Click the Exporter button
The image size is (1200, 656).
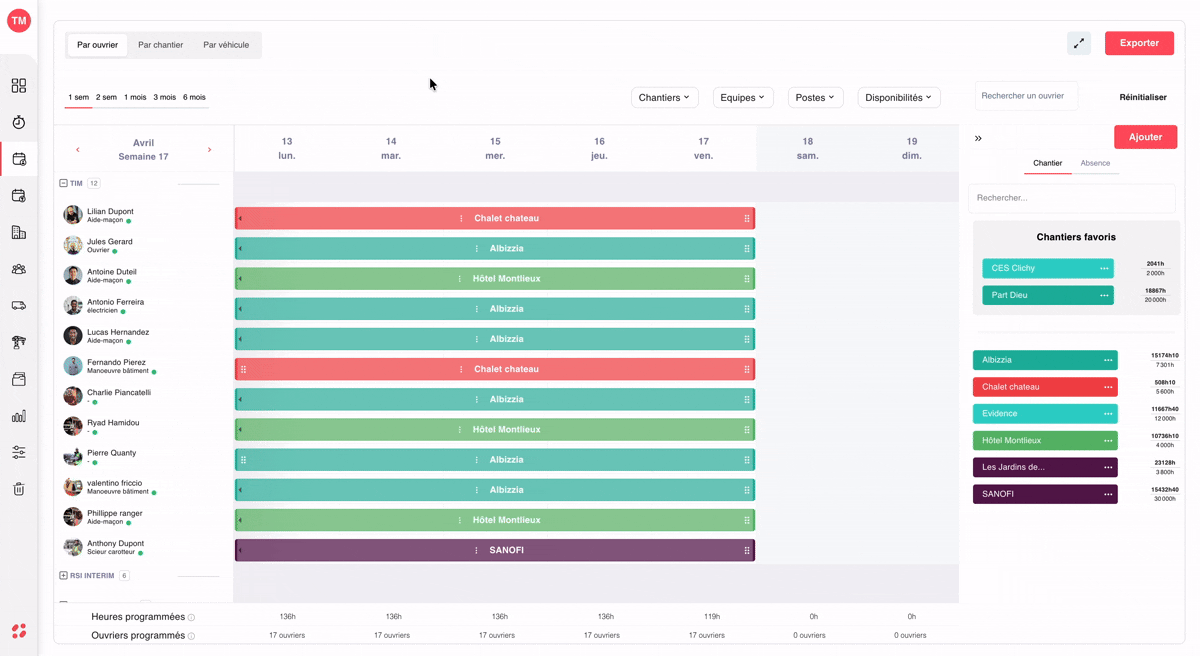point(1139,43)
